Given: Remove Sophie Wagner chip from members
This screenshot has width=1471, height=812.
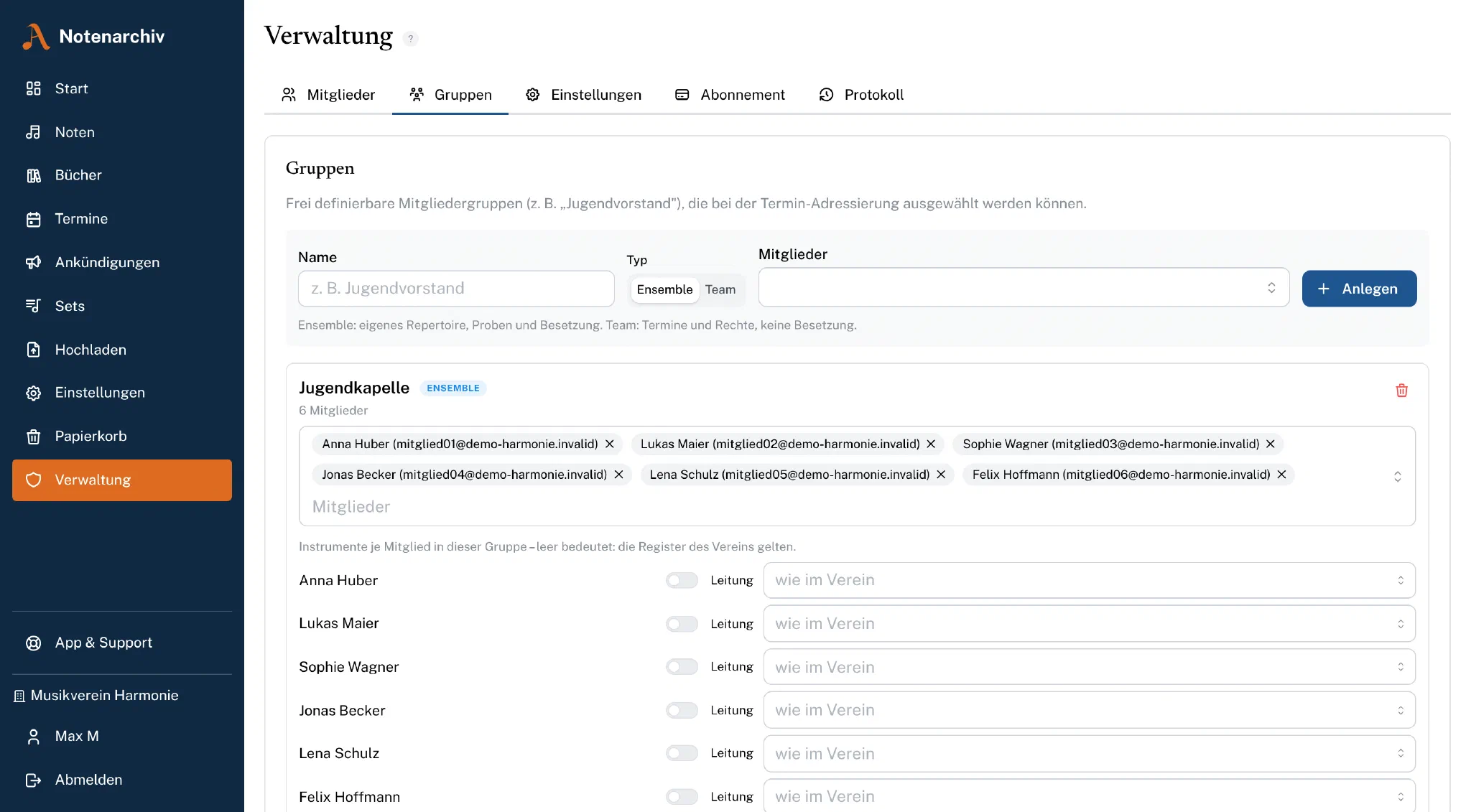Looking at the screenshot, I should coord(1270,444).
